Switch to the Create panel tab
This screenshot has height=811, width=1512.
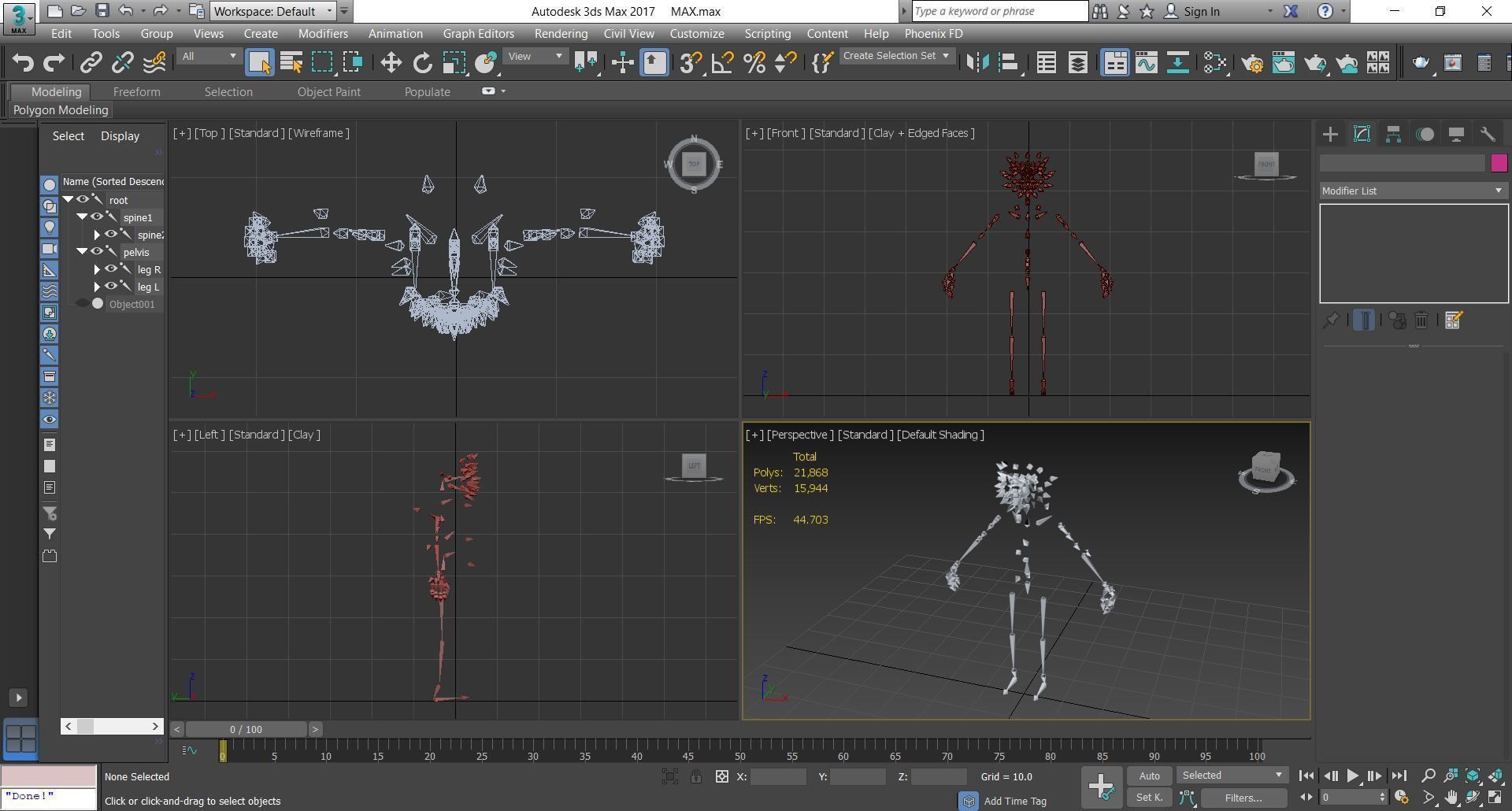pos(1330,135)
